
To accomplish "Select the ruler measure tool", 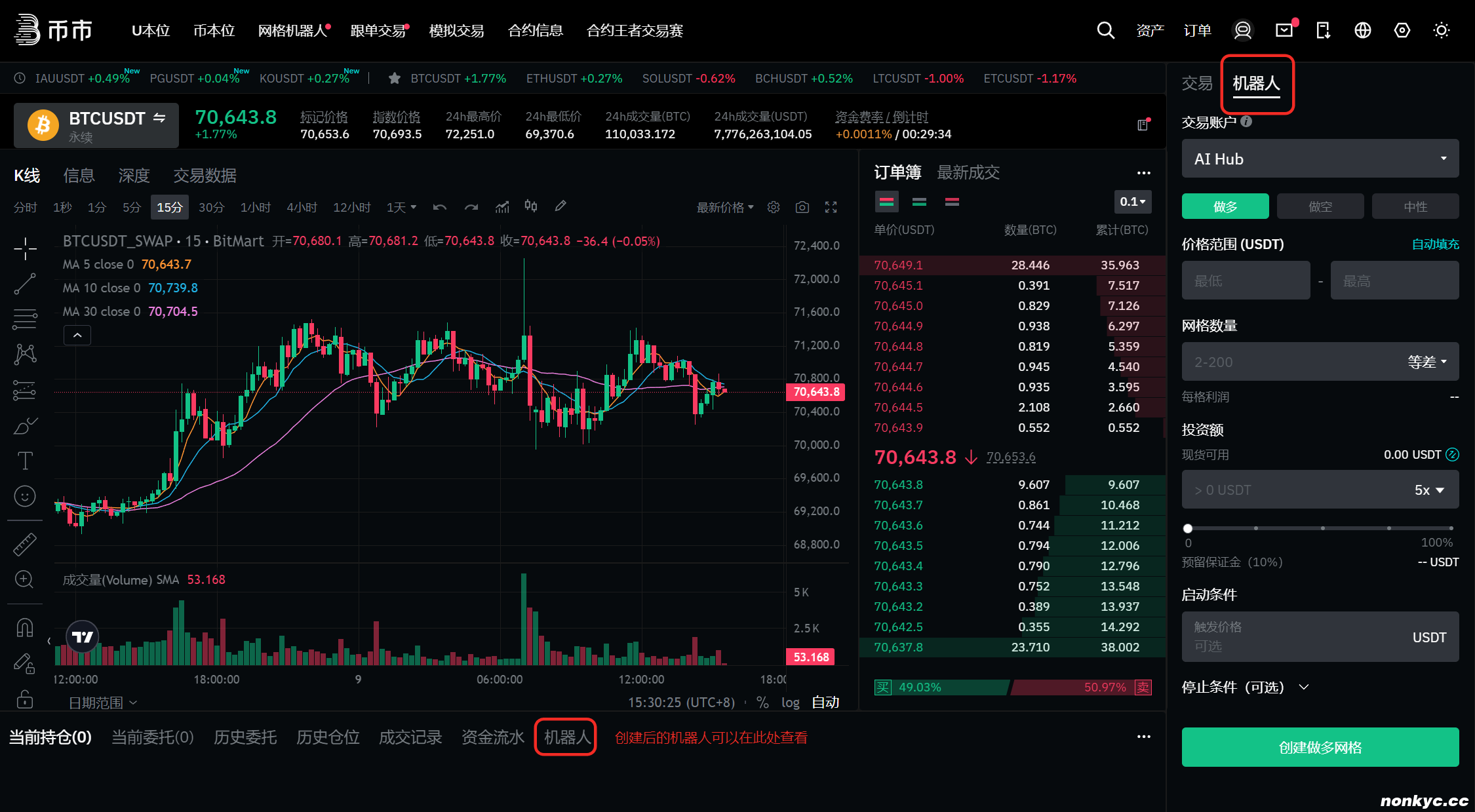I will (25, 544).
